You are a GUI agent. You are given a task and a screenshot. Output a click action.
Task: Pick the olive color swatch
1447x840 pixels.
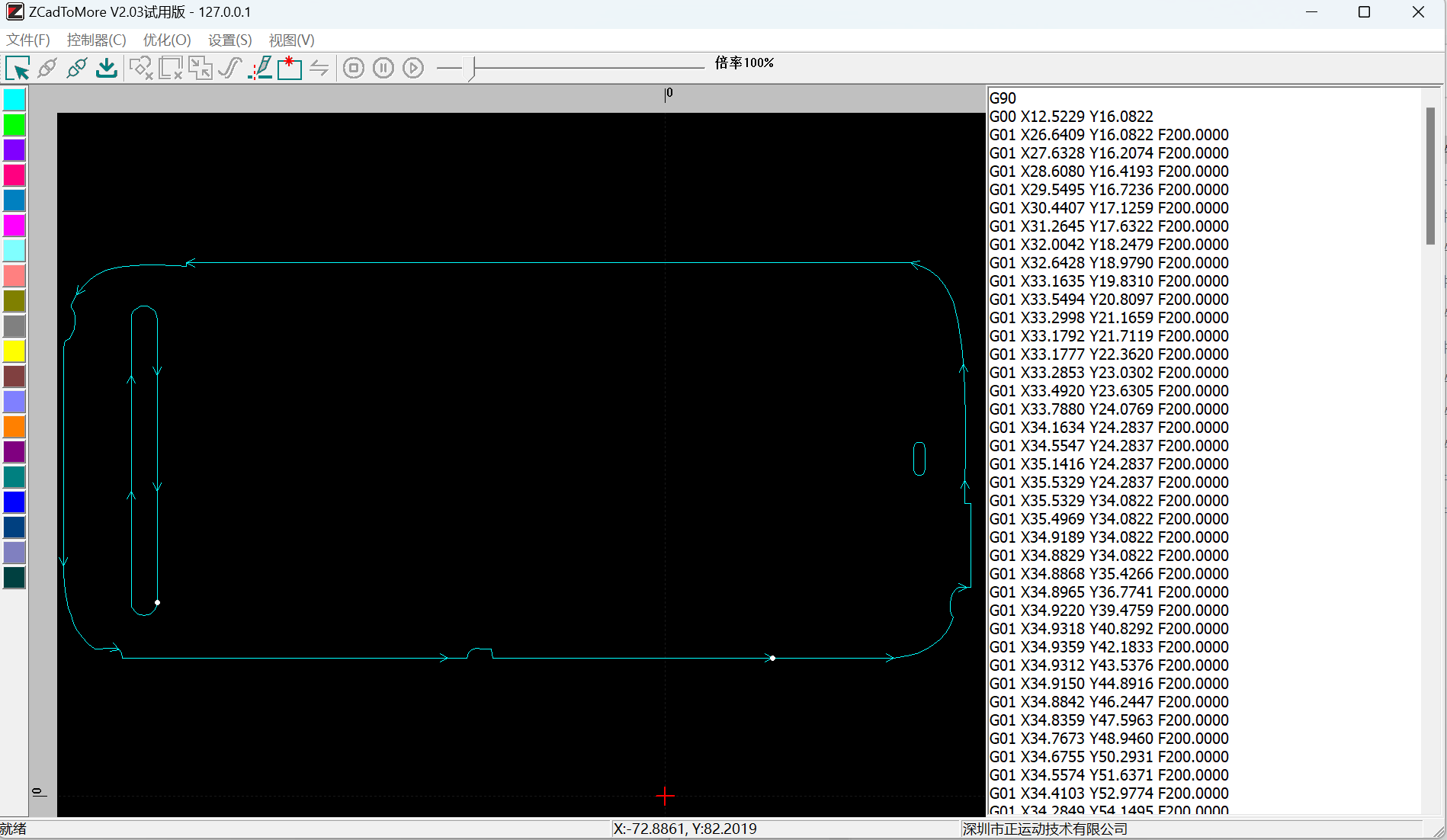click(14, 301)
